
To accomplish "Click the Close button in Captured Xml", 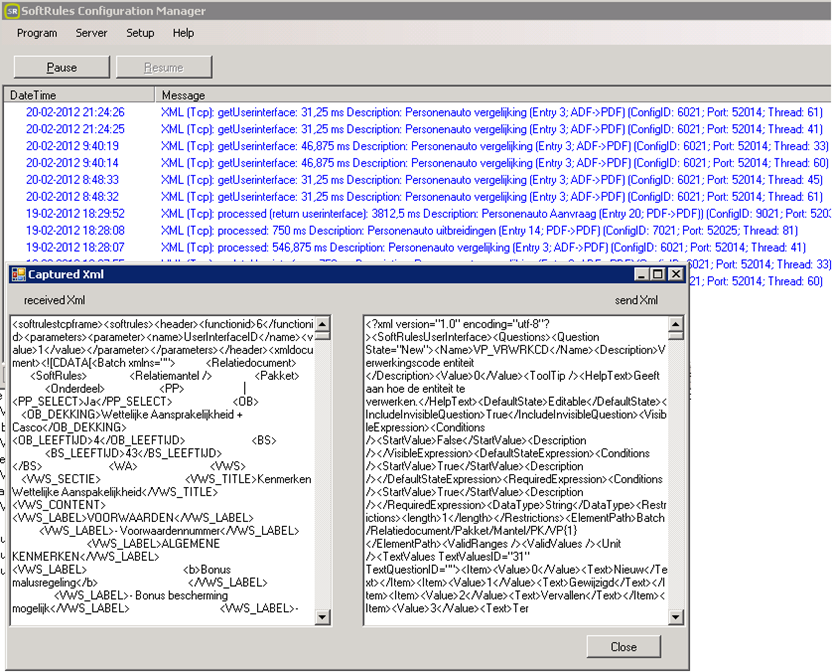I will point(623,646).
